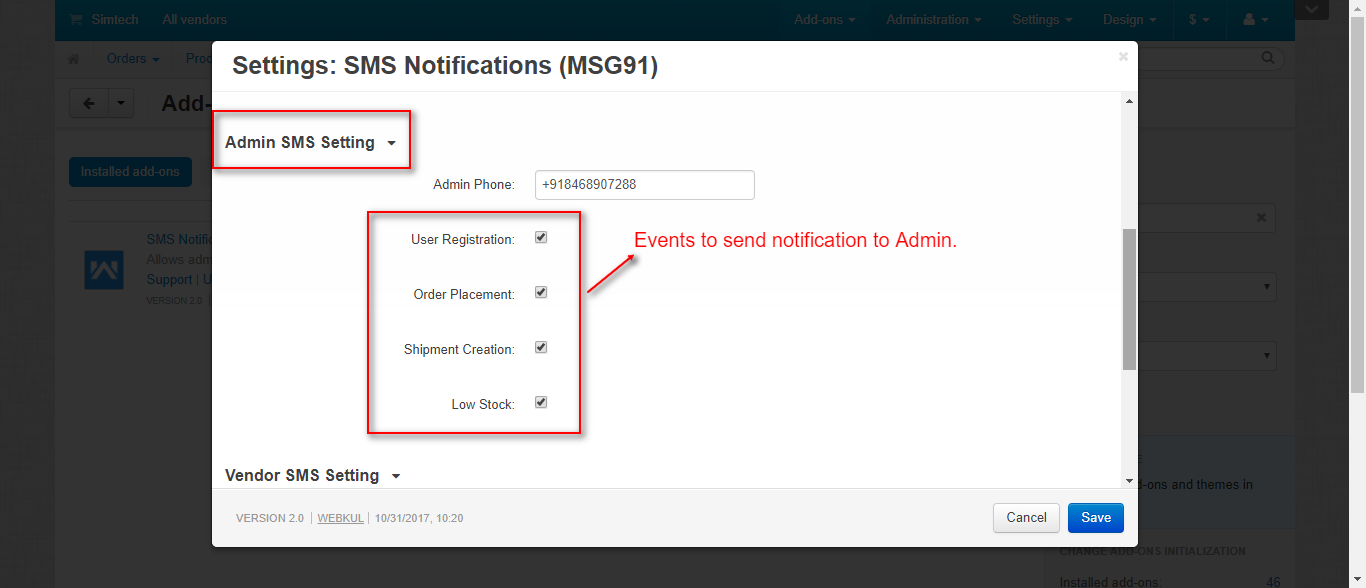
Task: Click the home icon in navigation bar
Action: 73,59
